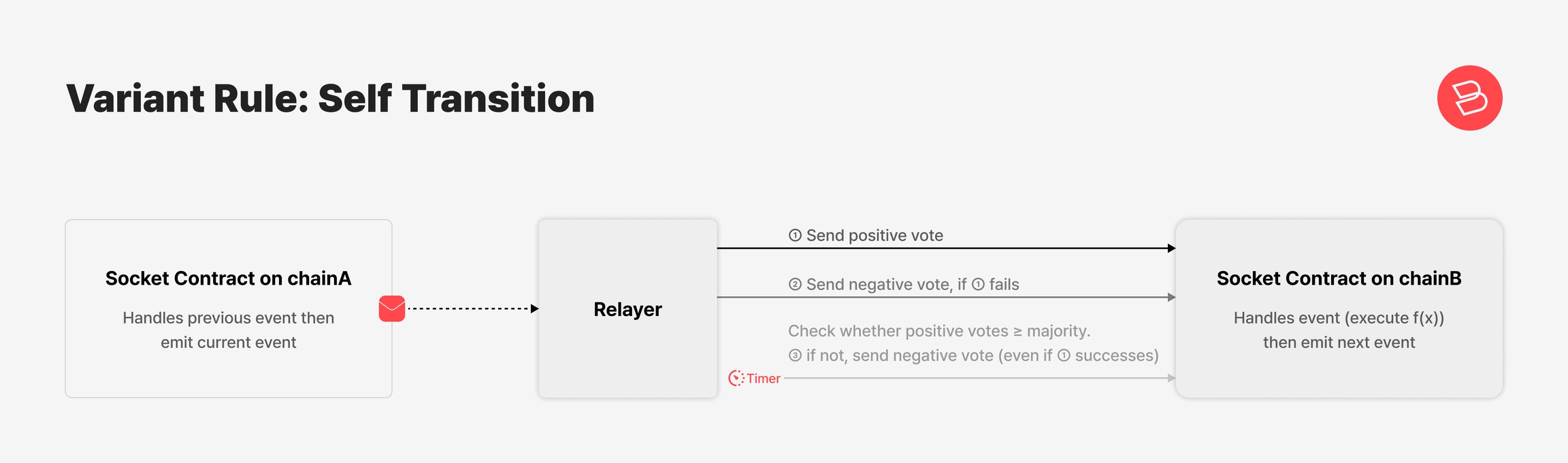Viewport: 1568px width, 463px height.
Task: Click the "Socket Contract on chainA" heading
Action: (x=228, y=278)
